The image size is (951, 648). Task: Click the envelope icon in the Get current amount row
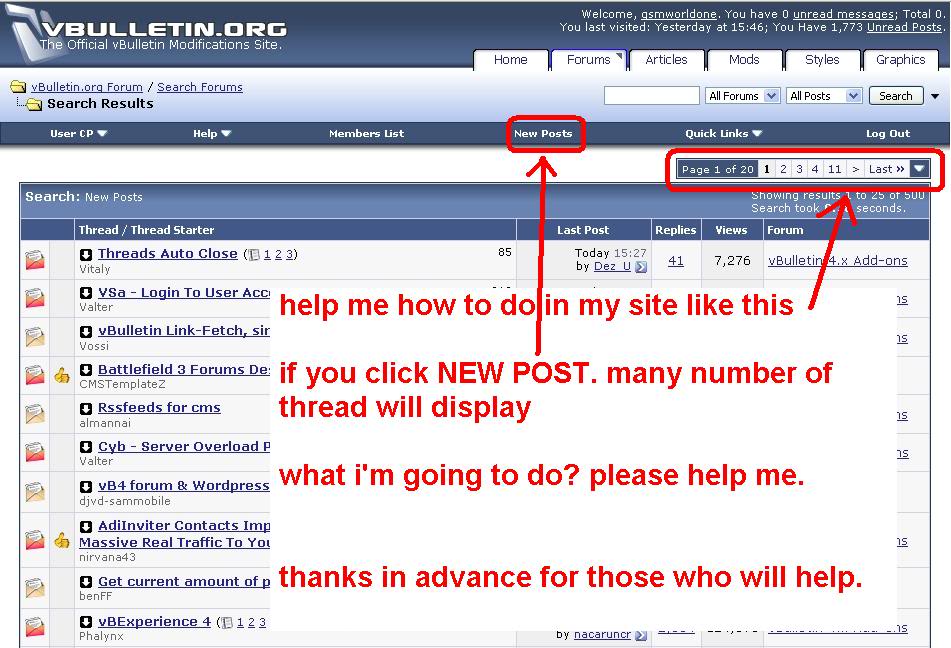coord(35,587)
